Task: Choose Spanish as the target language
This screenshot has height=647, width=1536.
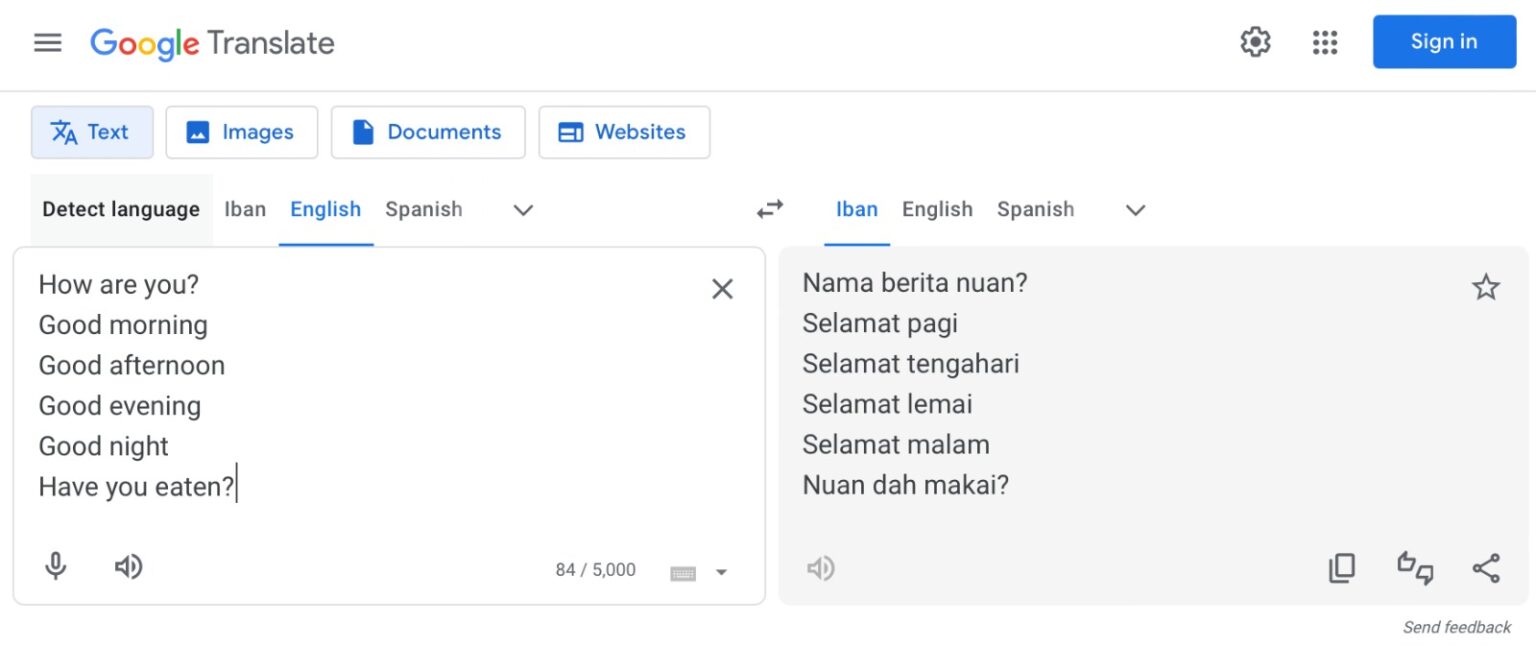Action: 1035,210
